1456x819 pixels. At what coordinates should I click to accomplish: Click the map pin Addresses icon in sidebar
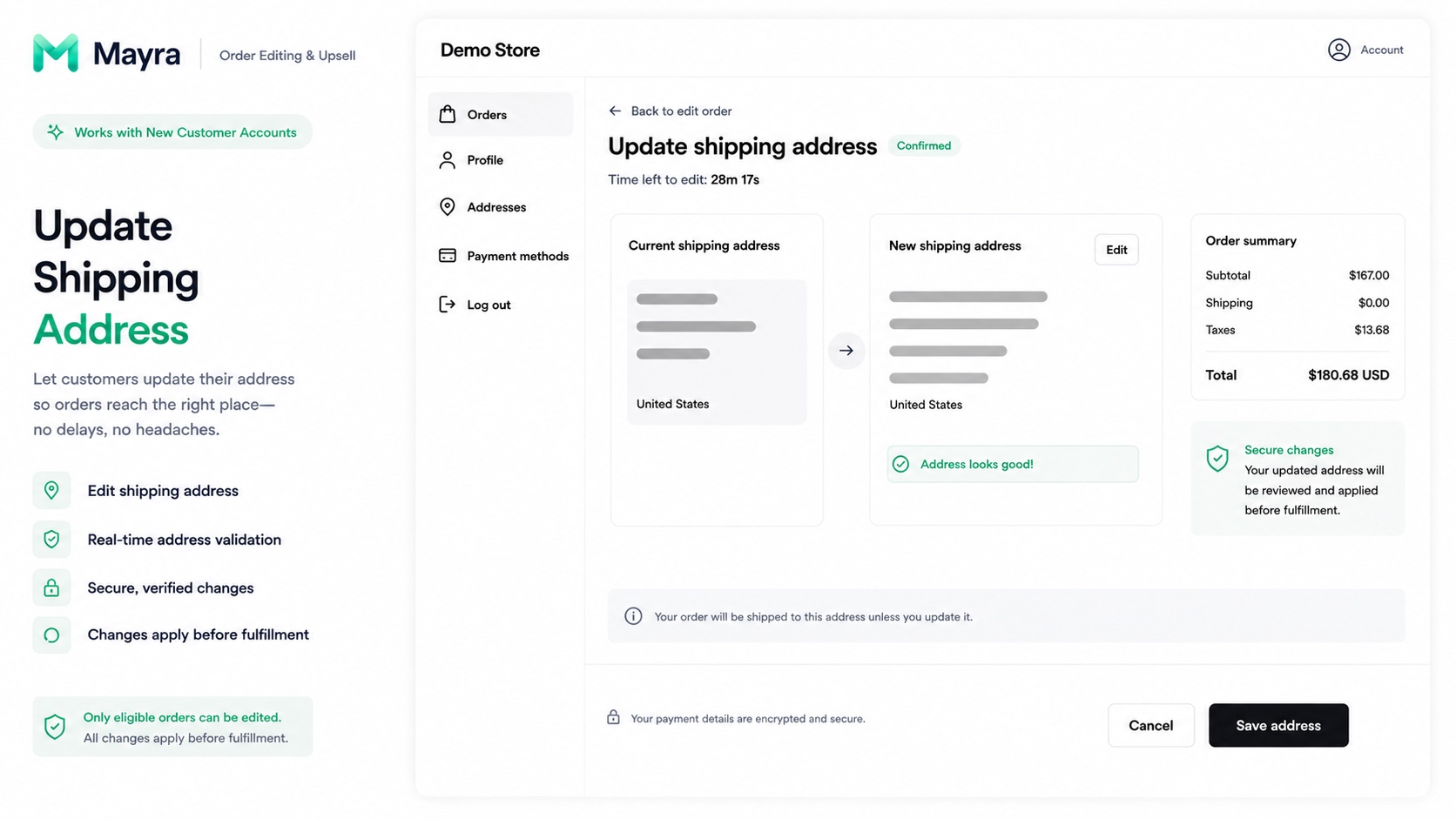(448, 206)
